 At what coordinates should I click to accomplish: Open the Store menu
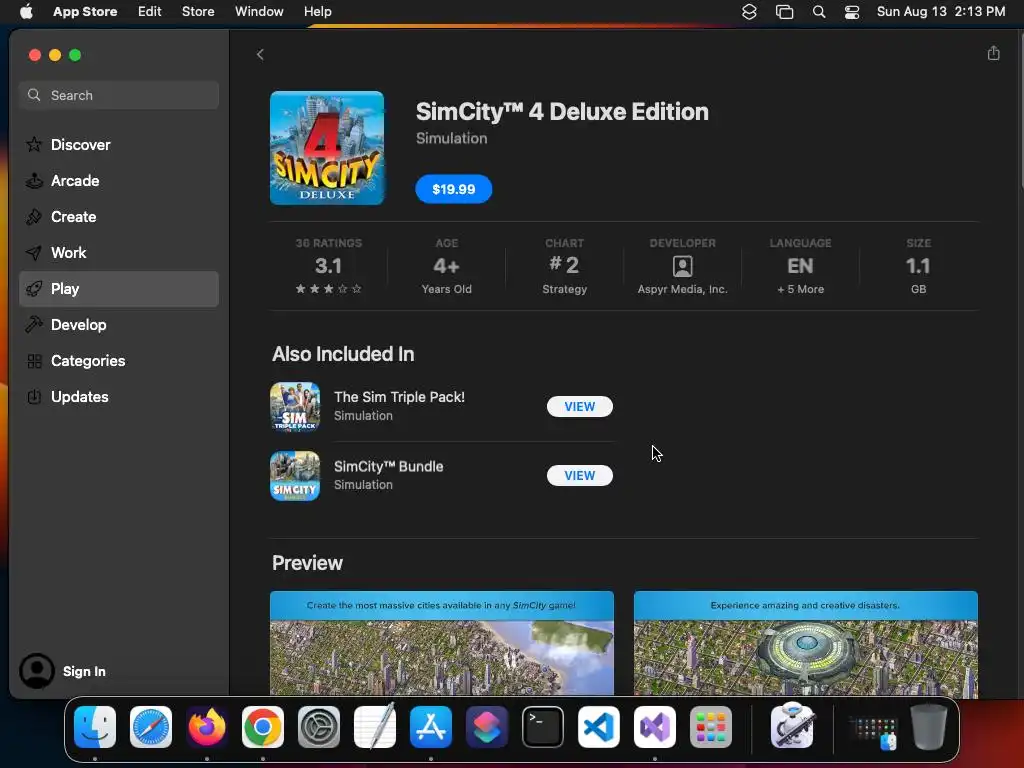coord(198,12)
